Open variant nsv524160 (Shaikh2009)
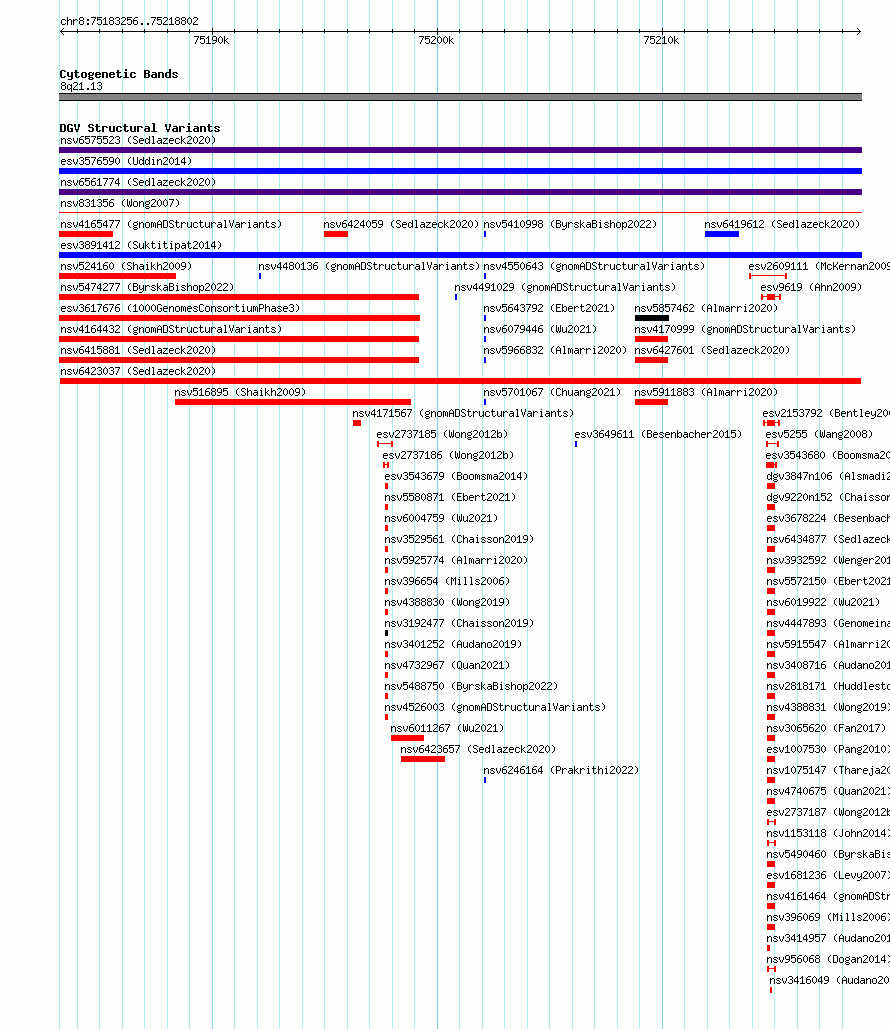Screen dimensions: 890x1029 pos(126,266)
